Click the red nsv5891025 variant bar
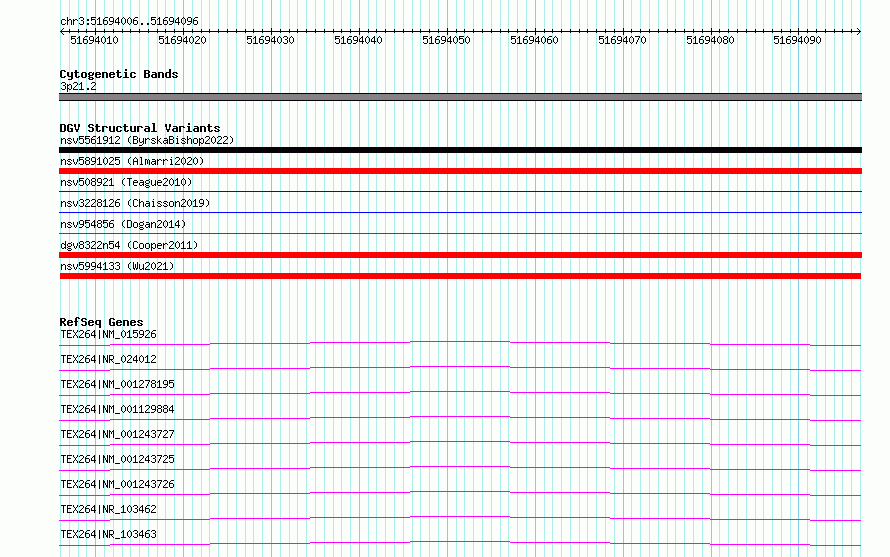Screen dimensions: 890x557 460,171
